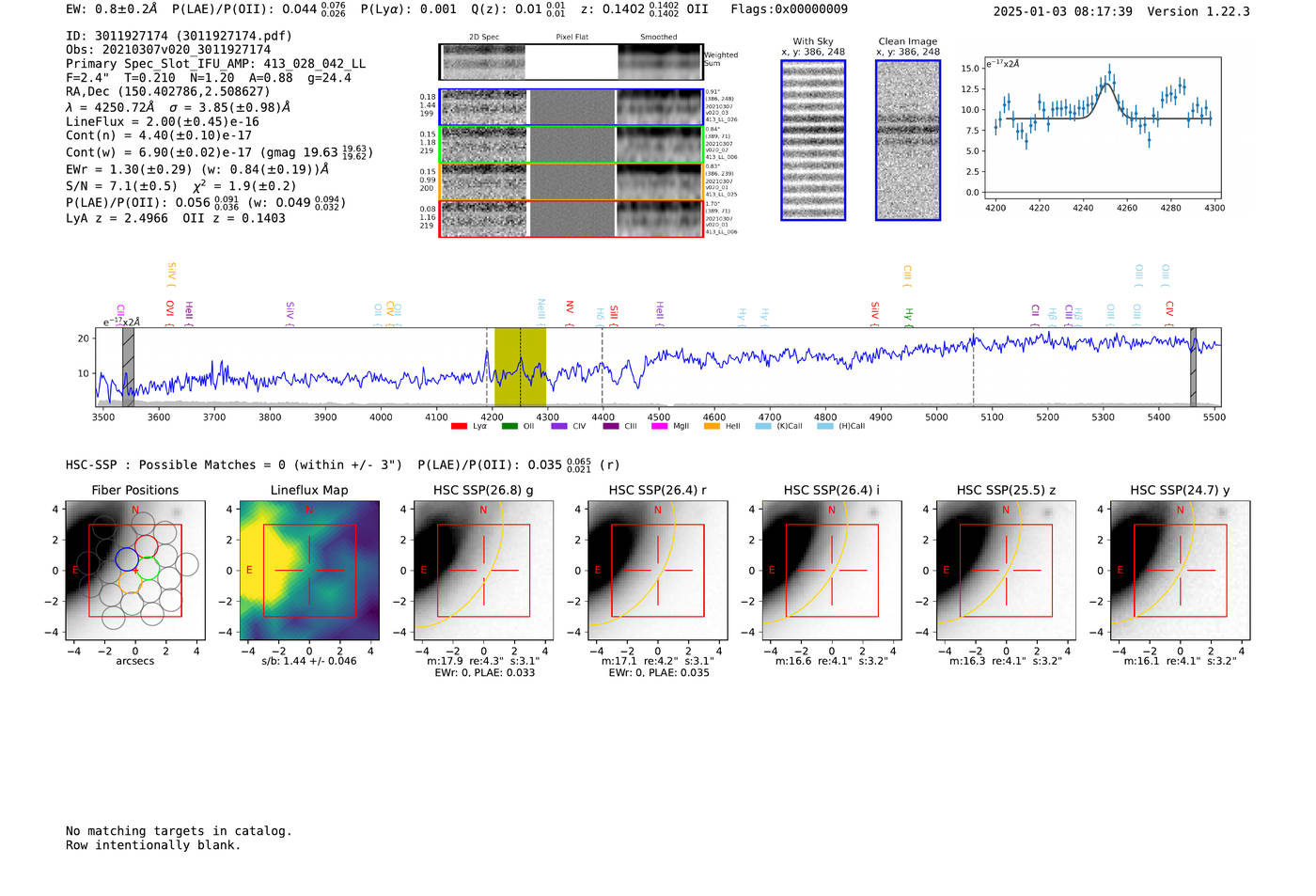
Task: Click the Flags:0x00000009 header text
Action: point(789,9)
